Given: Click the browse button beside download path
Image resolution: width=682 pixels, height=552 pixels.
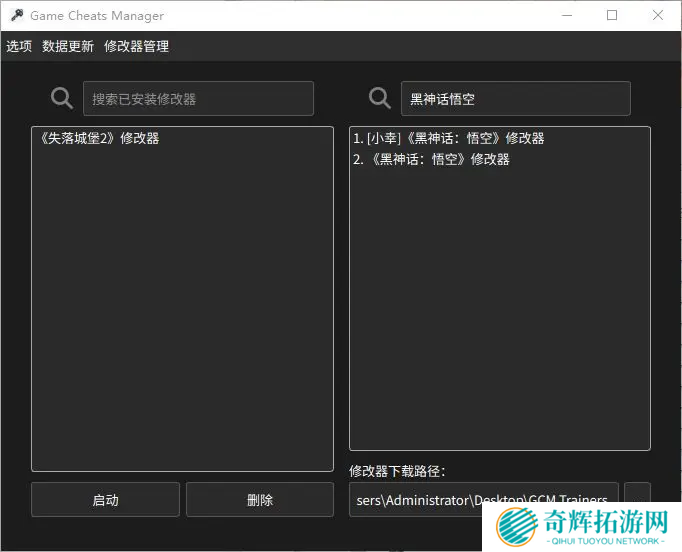Looking at the screenshot, I should click(x=637, y=497).
